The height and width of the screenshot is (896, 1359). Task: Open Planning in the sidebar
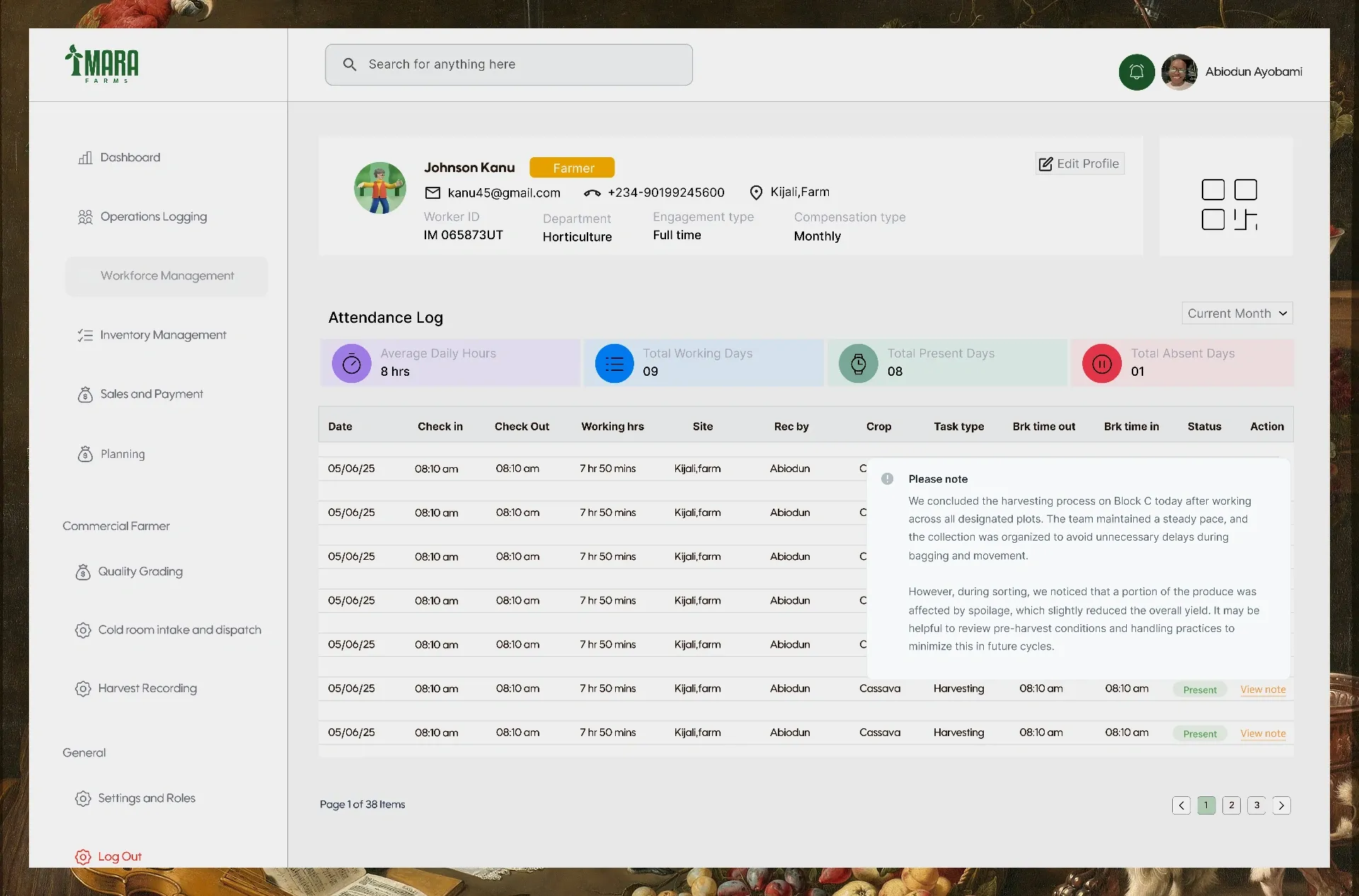click(122, 454)
